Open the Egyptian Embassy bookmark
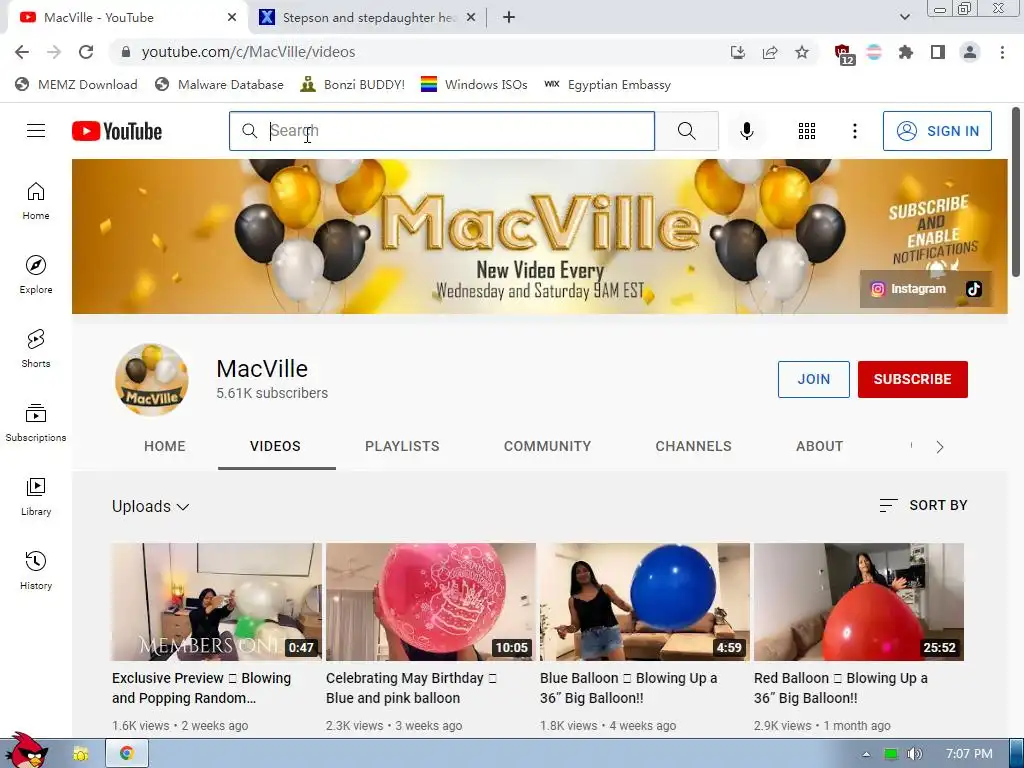The image size is (1024, 768). 607,84
